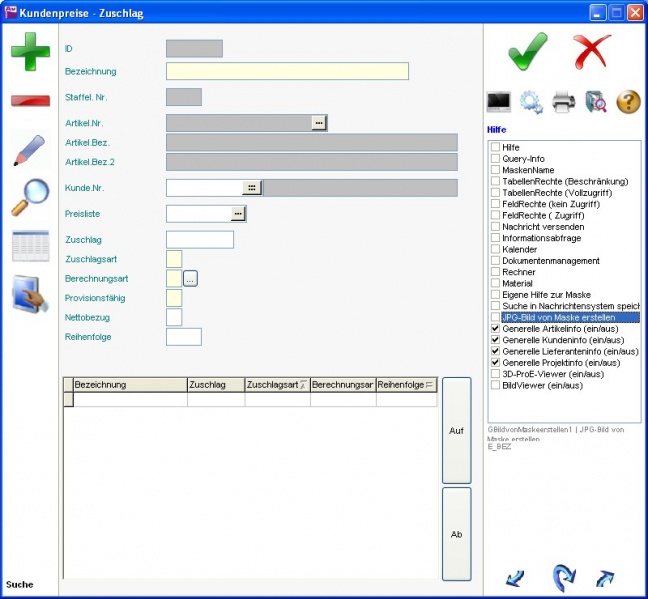Open the Preisliste lookup button
This screenshot has width=648, height=599.
(238, 214)
